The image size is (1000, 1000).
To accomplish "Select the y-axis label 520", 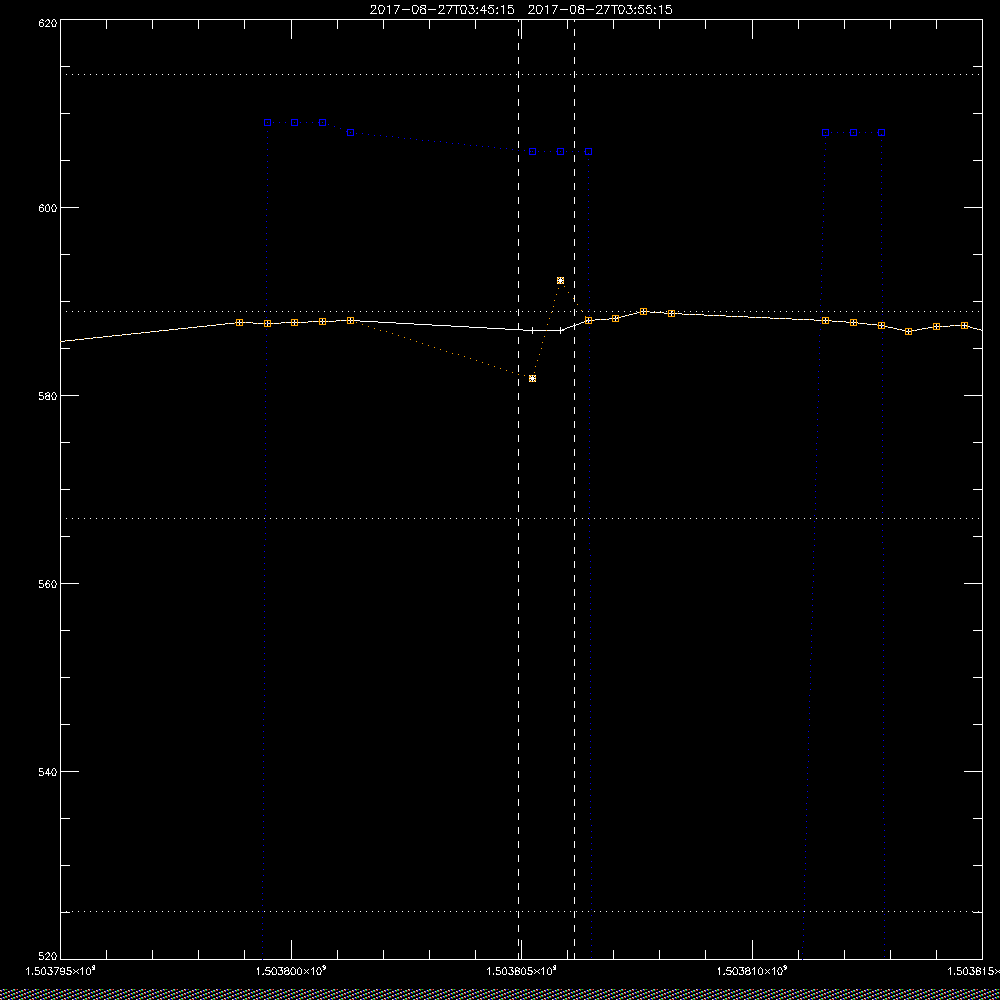I will tap(49, 956).
